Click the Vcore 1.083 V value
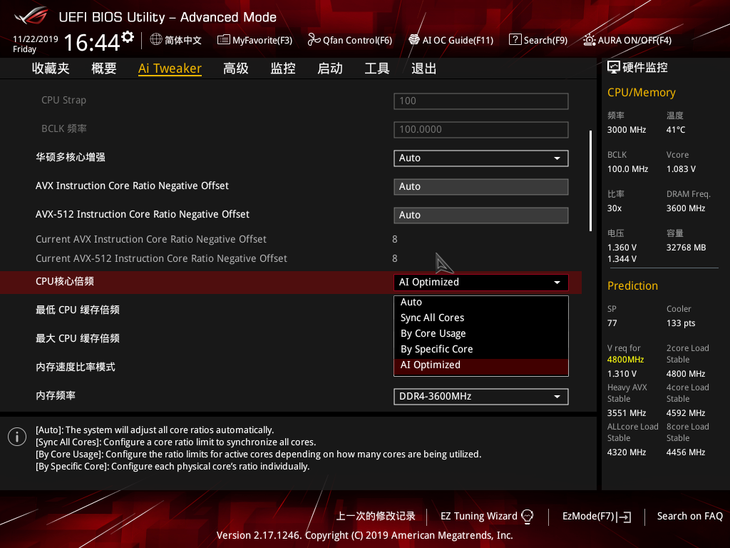 click(x=681, y=169)
